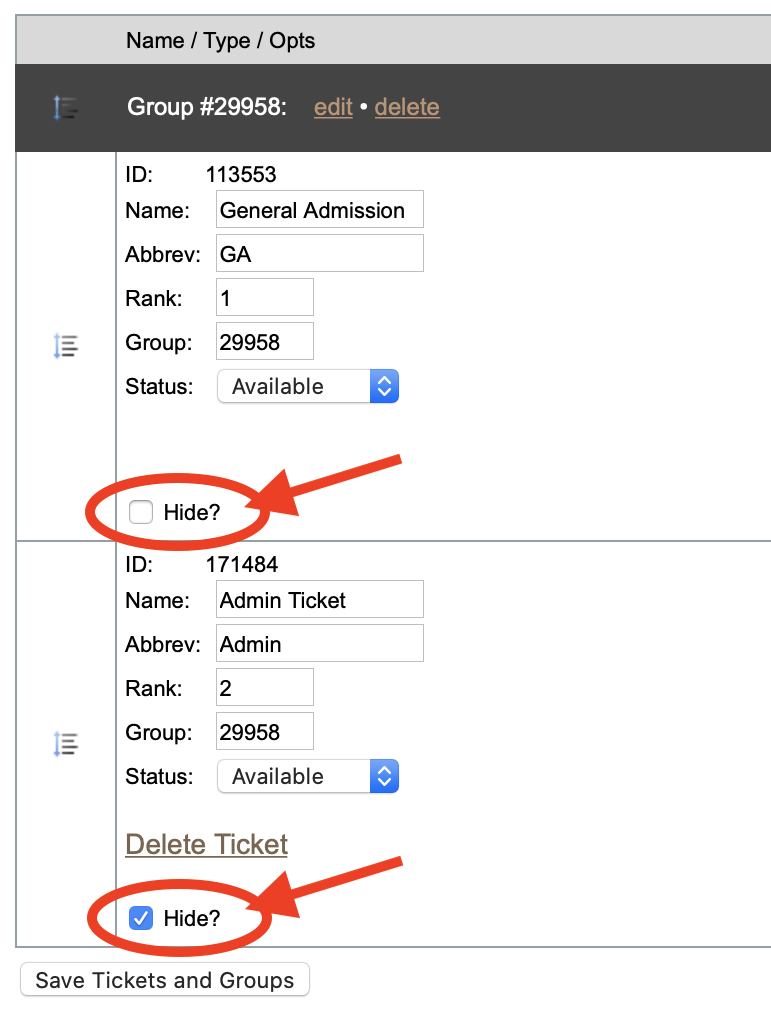Click the Name / Type / Opts column header

tap(220, 41)
